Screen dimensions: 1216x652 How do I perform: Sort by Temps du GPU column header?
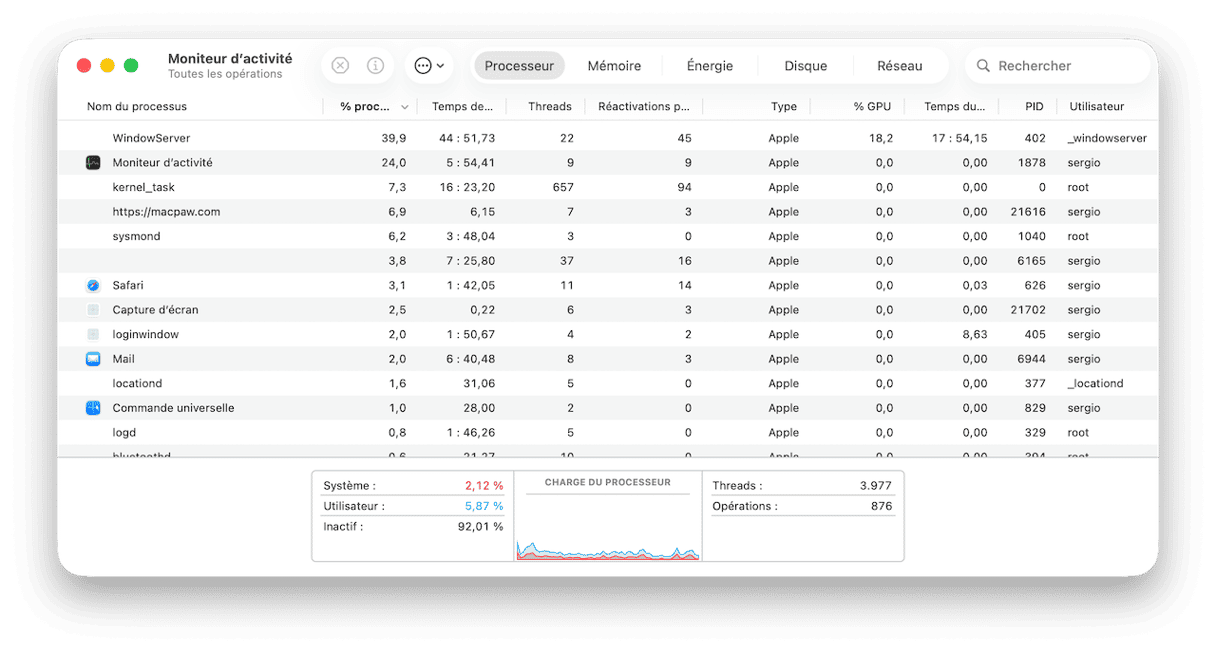tap(954, 106)
